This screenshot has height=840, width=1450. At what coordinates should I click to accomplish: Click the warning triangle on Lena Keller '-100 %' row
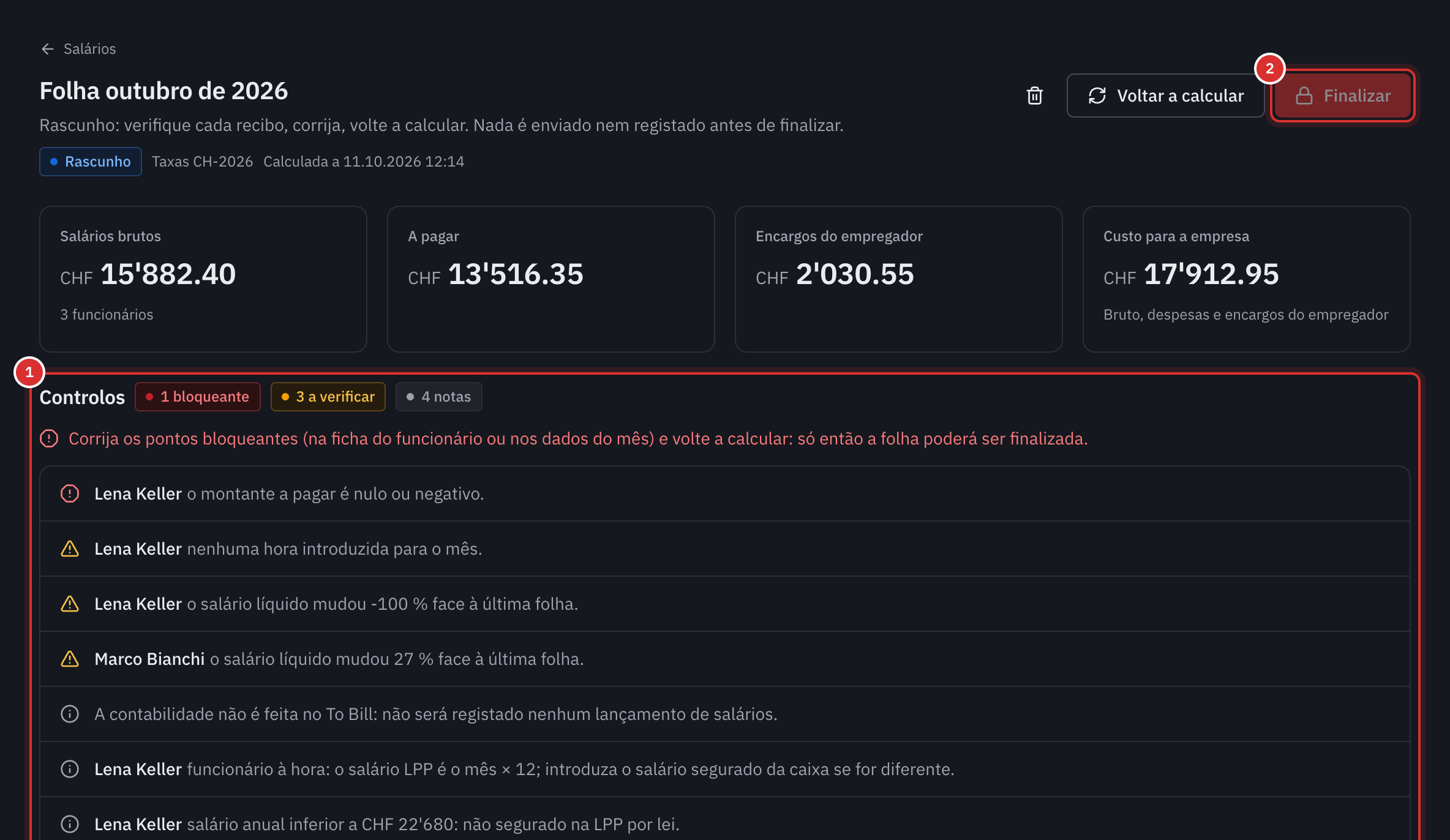click(70, 604)
